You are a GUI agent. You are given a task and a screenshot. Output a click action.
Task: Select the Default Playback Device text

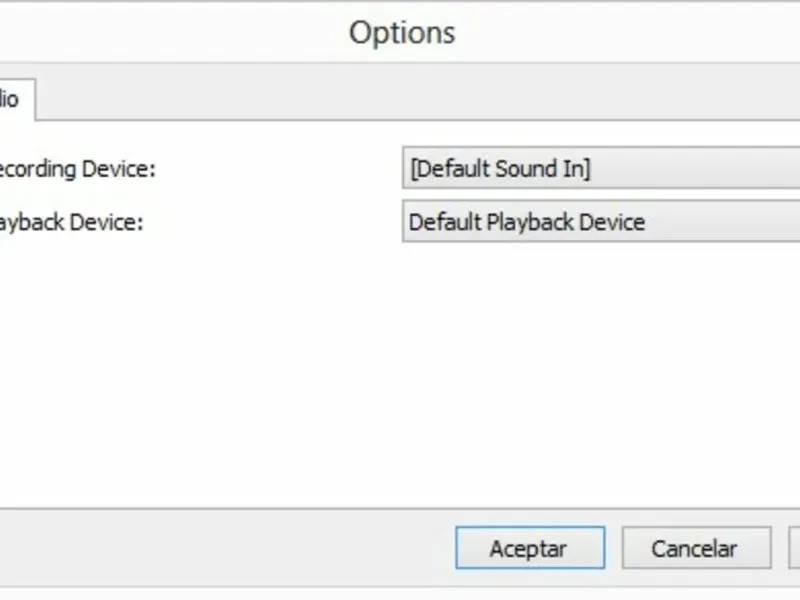coord(527,222)
